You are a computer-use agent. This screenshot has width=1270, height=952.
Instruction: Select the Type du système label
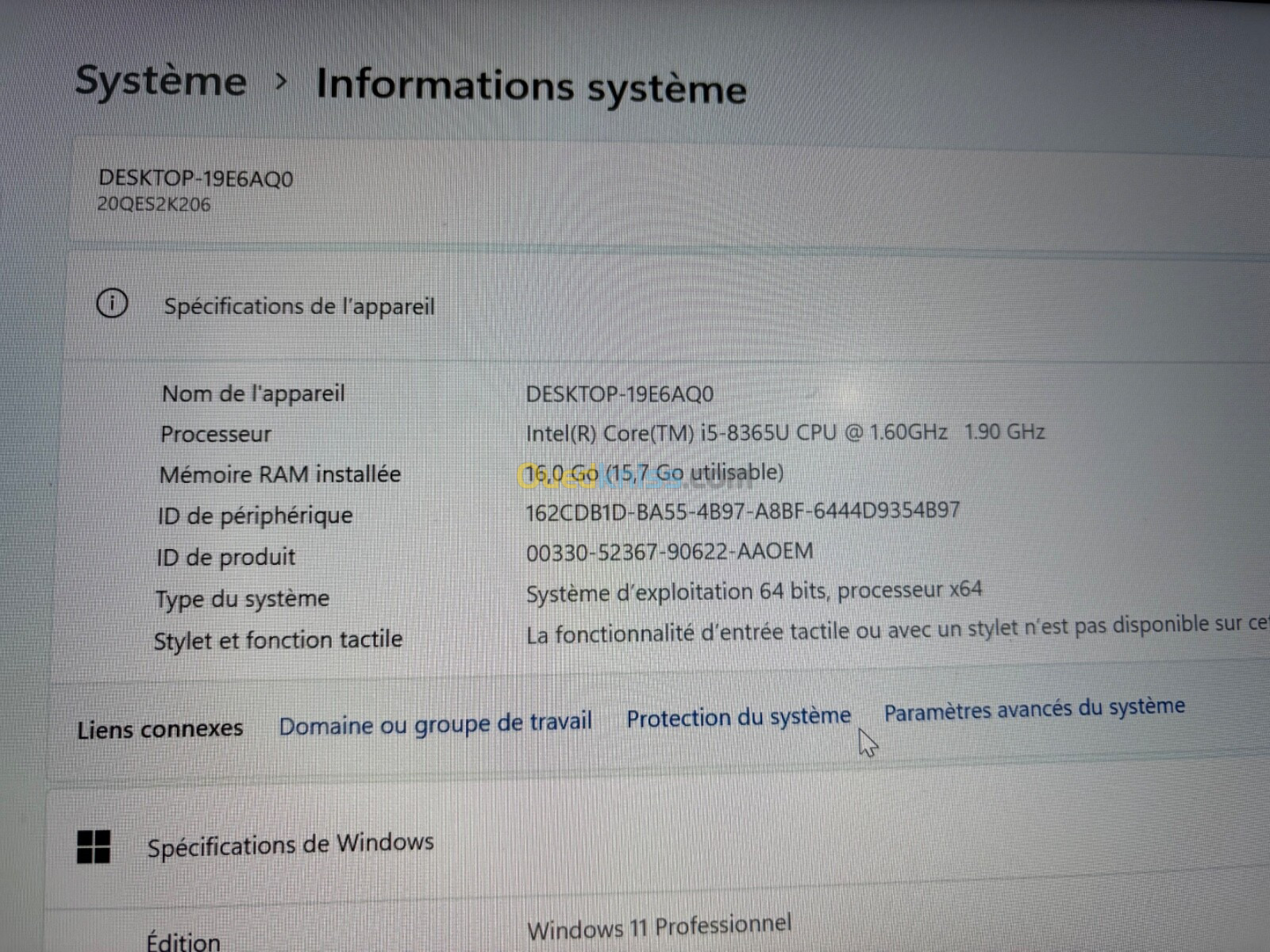[x=242, y=599]
